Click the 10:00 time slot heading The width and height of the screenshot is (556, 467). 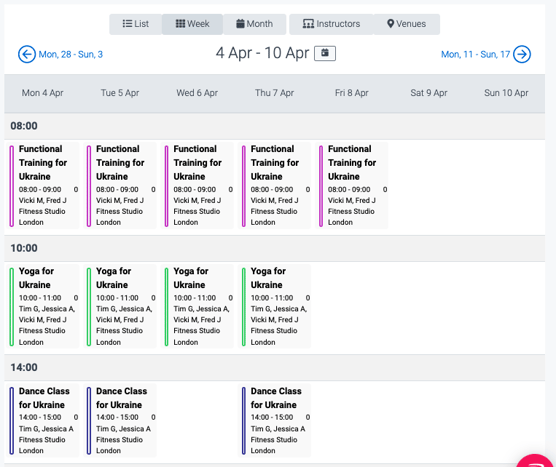[24, 248]
